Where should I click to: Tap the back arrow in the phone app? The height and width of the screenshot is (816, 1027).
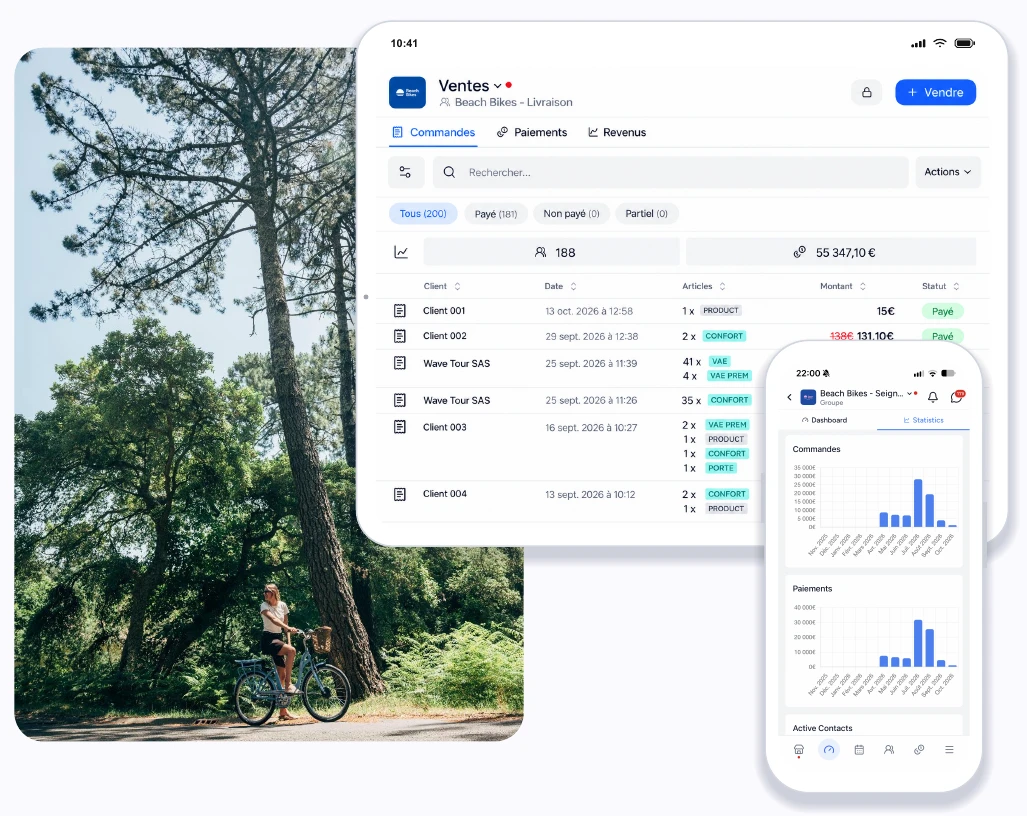pos(789,397)
